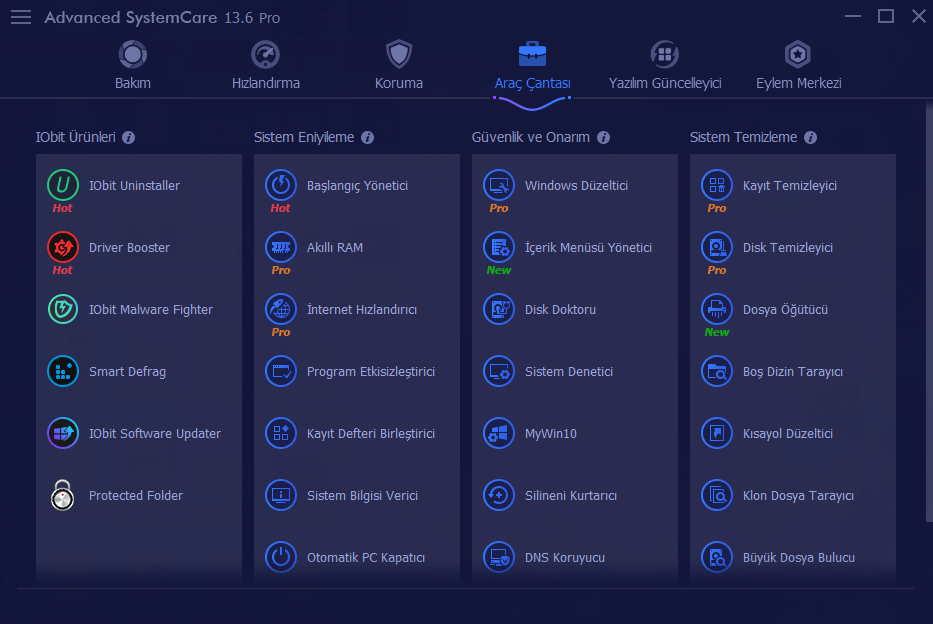Click the İçerik Menüsü Yönetici icon

(x=499, y=247)
